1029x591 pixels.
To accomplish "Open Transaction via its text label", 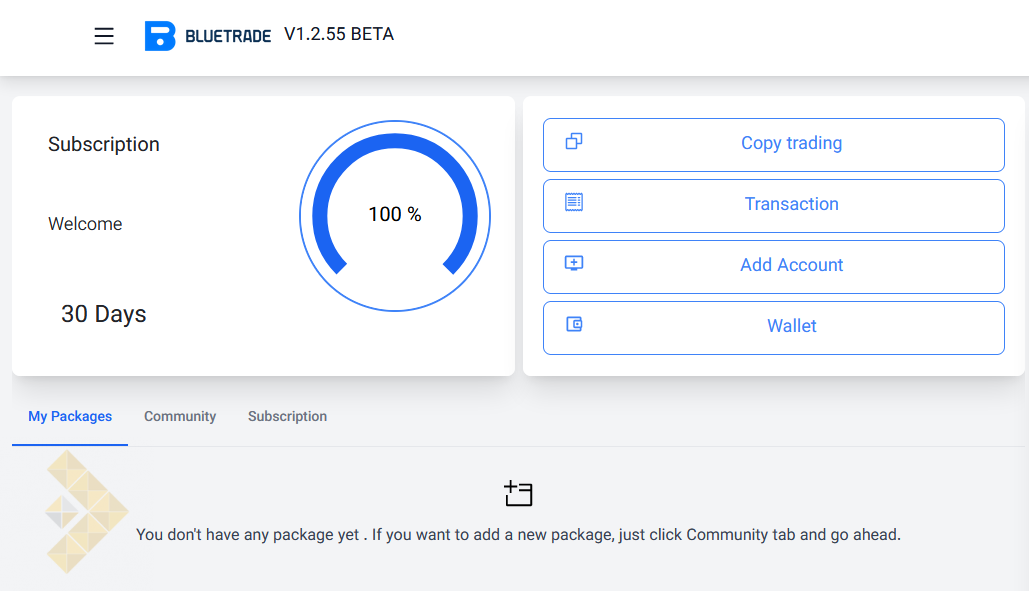I will (x=791, y=204).
